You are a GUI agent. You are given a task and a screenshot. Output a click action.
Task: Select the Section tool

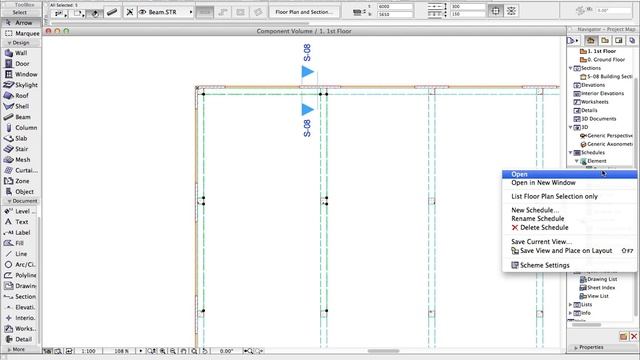point(20,296)
